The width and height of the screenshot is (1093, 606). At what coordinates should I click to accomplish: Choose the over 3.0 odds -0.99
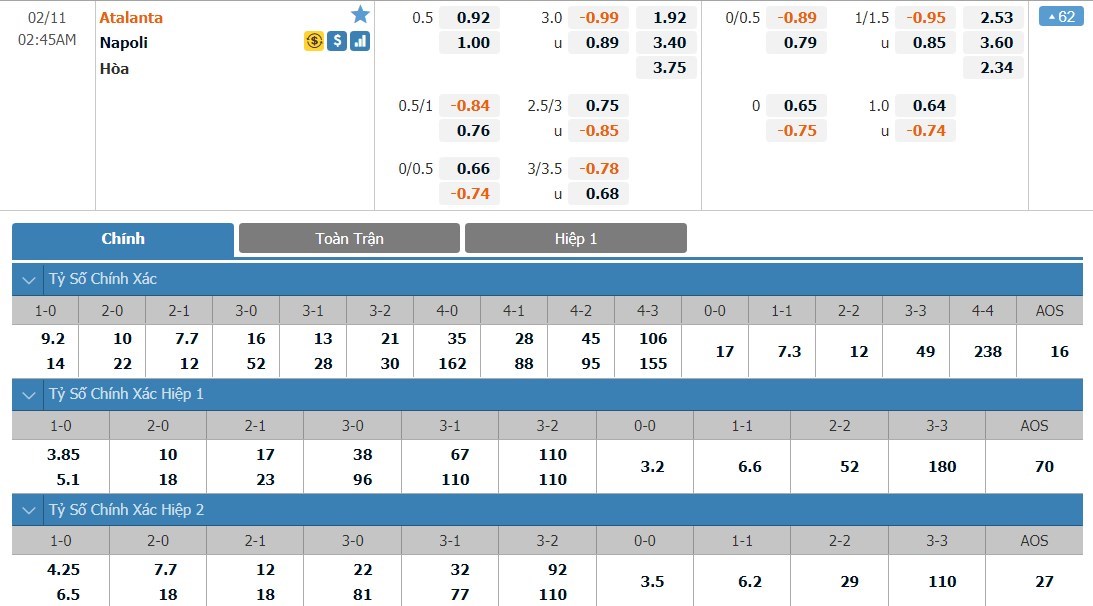(x=599, y=17)
